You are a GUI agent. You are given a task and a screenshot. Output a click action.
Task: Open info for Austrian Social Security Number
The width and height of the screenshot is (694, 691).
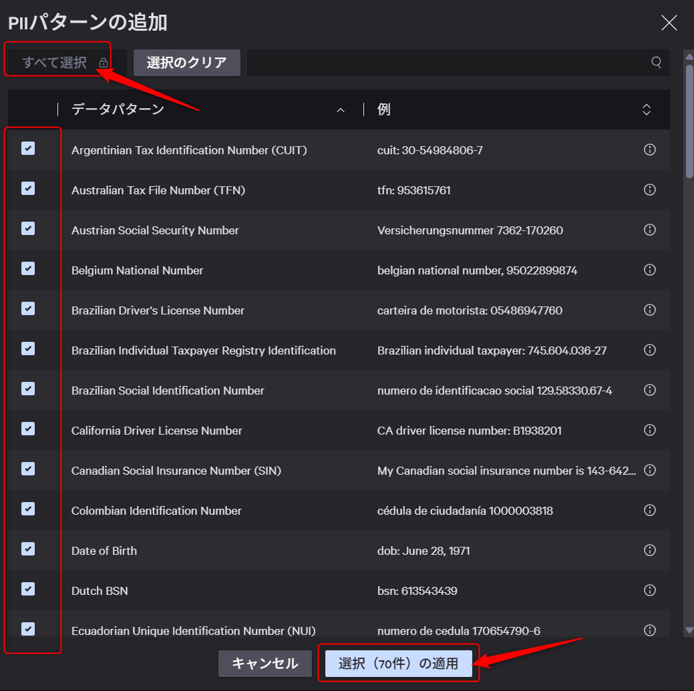pos(649,230)
